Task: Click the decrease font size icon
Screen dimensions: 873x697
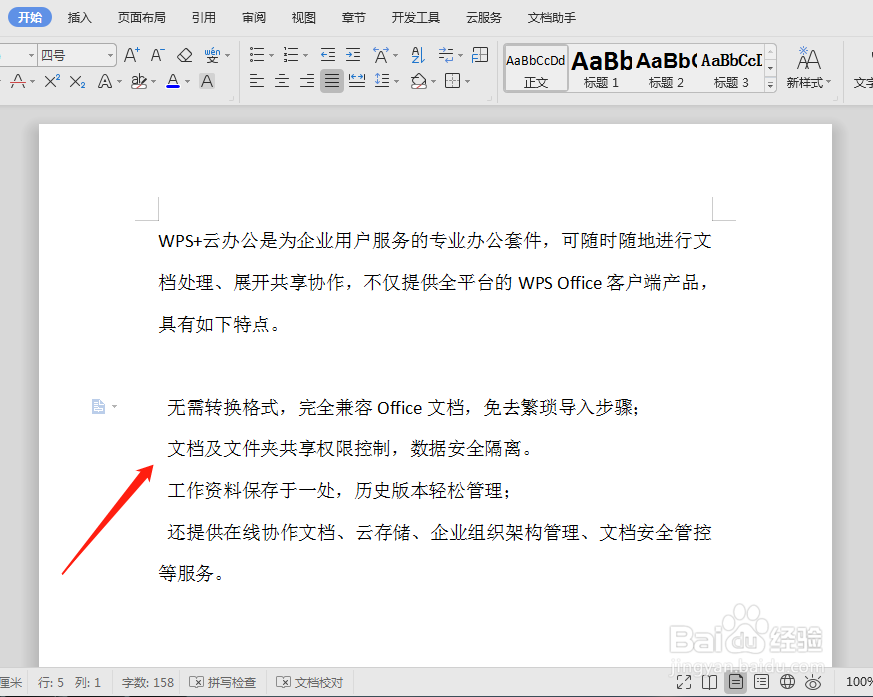Action: pyautogui.click(x=158, y=55)
